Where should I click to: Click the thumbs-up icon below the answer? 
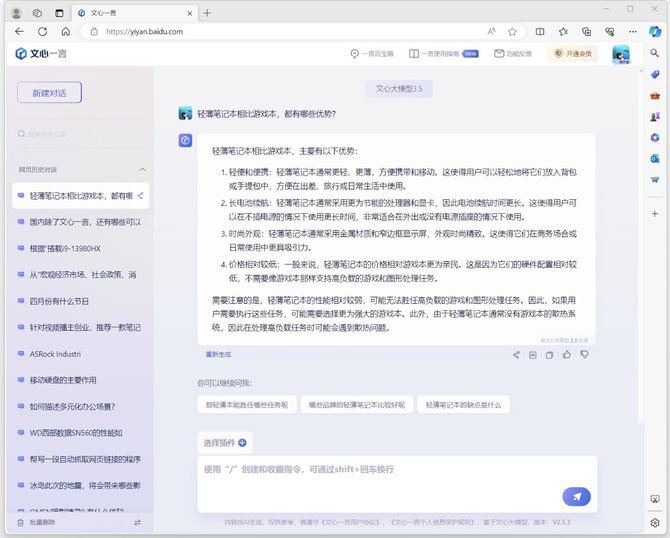coord(567,354)
